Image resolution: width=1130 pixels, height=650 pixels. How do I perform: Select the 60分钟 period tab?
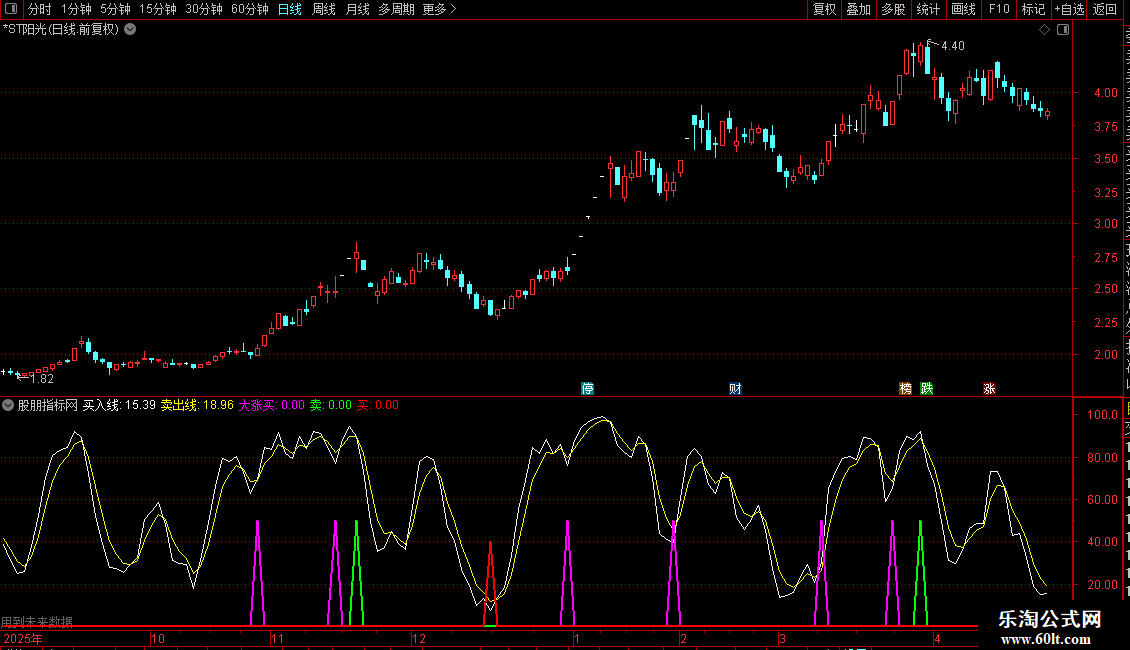click(x=250, y=9)
